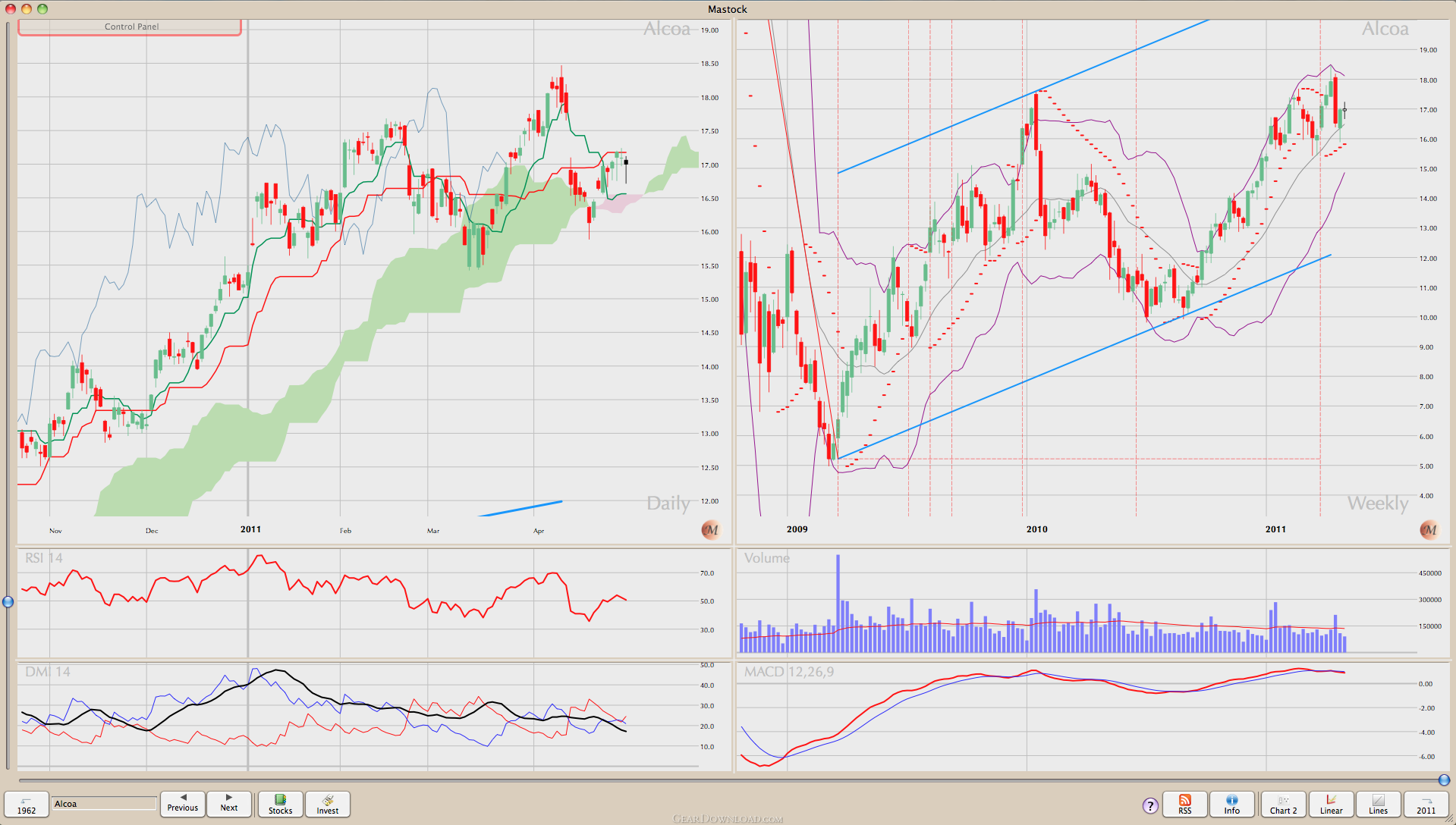1456x825 pixels.
Task: Open the Info panel button
Action: (x=1231, y=804)
